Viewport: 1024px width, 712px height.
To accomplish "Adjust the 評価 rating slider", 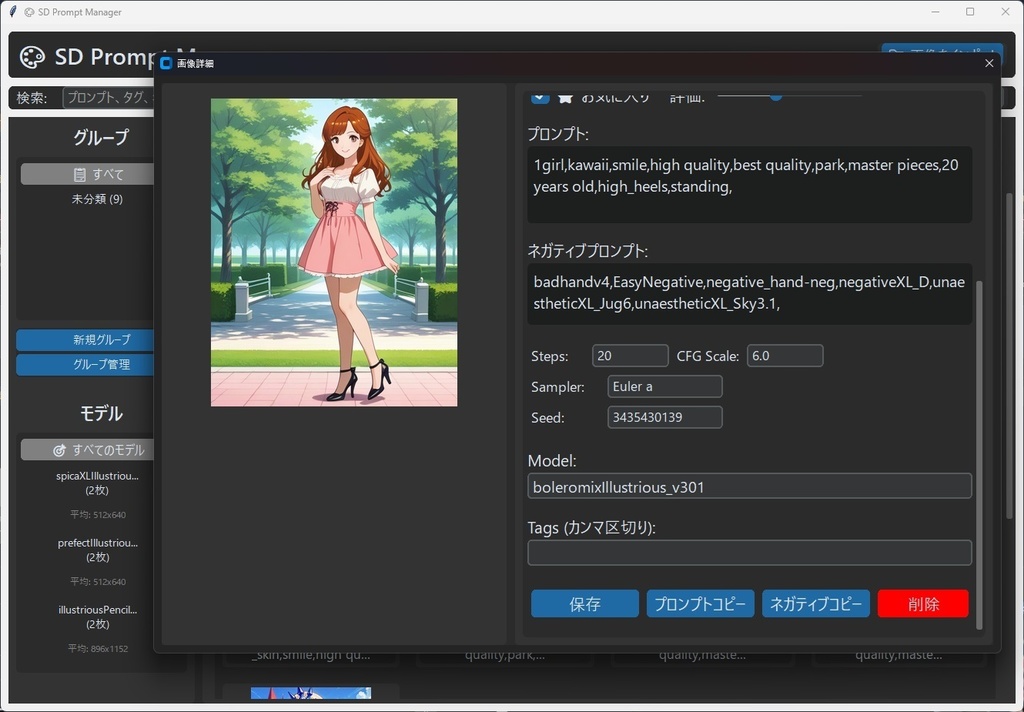I will point(777,96).
